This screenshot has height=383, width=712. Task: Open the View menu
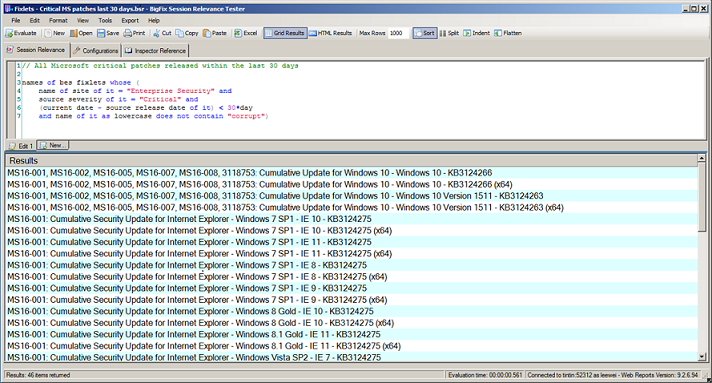coord(83,20)
